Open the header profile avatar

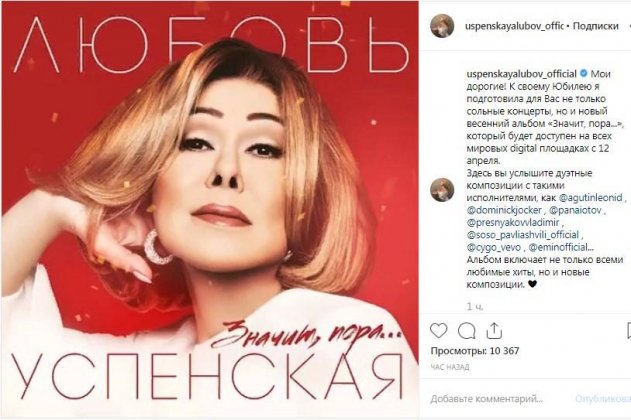pos(442,26)
